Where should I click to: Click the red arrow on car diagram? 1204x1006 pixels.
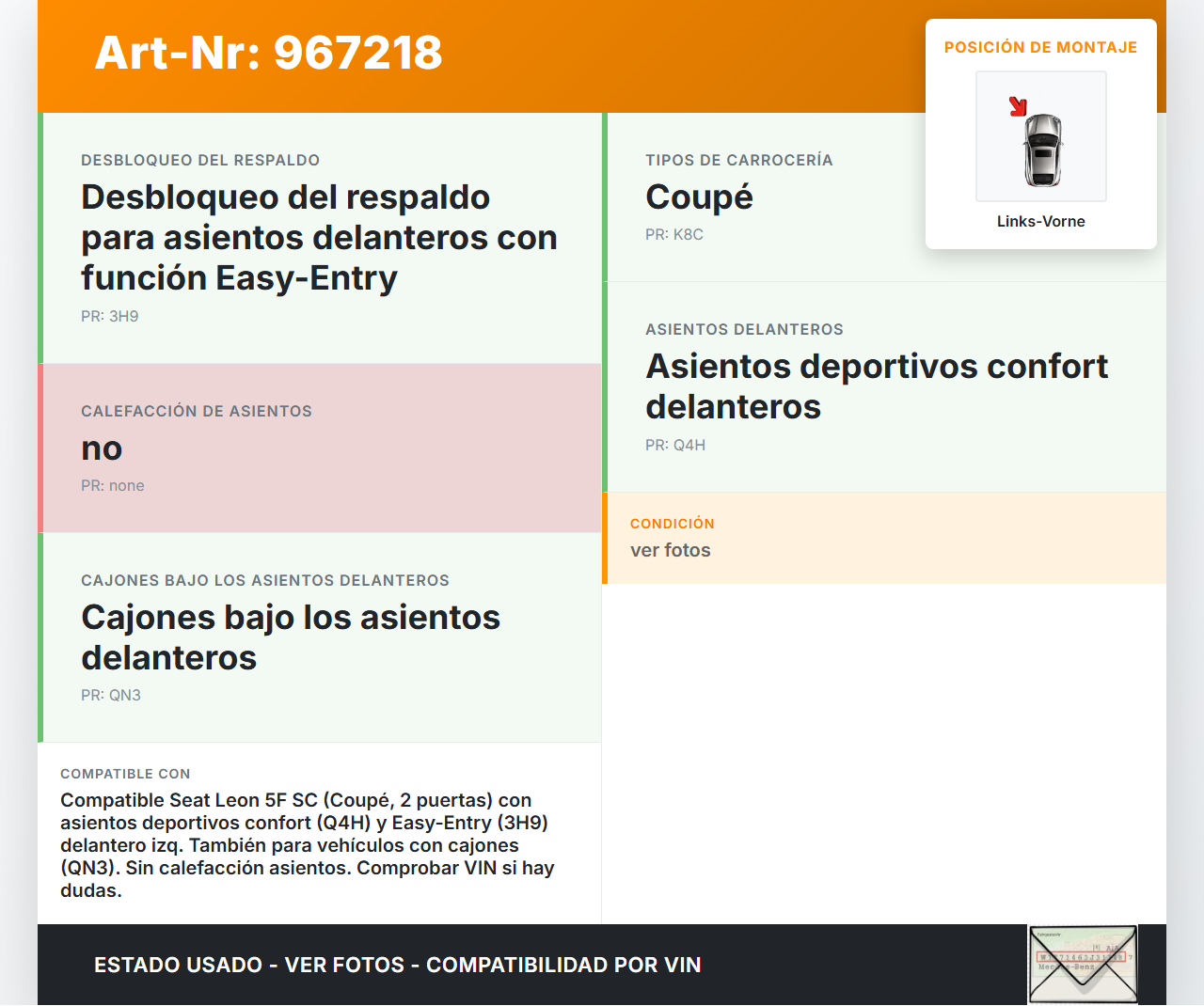click(1018, 106)
